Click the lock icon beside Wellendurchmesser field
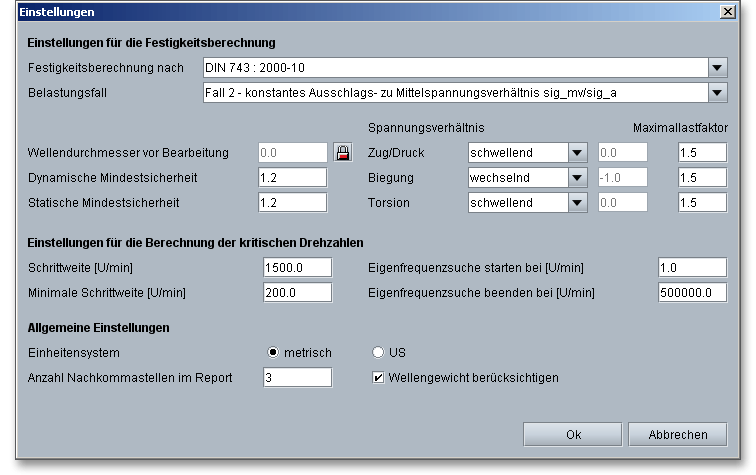756x475 pixels. pos(342,153)
